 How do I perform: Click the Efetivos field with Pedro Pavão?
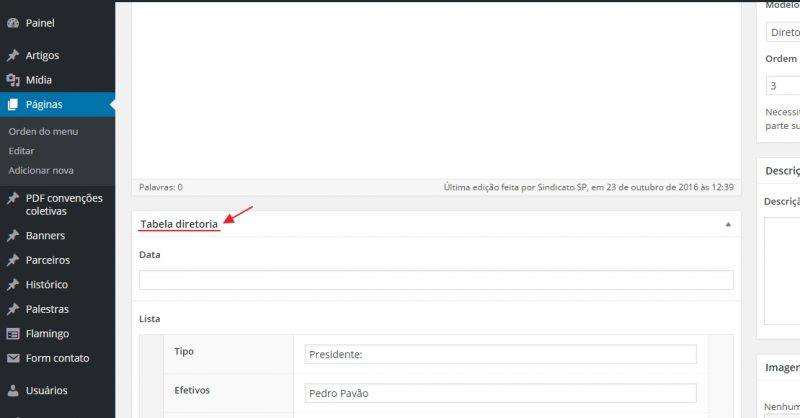(500, 392)
